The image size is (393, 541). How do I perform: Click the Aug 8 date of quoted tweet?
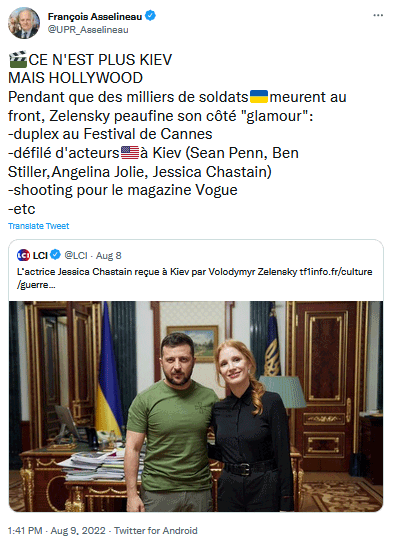pos(109,256)
